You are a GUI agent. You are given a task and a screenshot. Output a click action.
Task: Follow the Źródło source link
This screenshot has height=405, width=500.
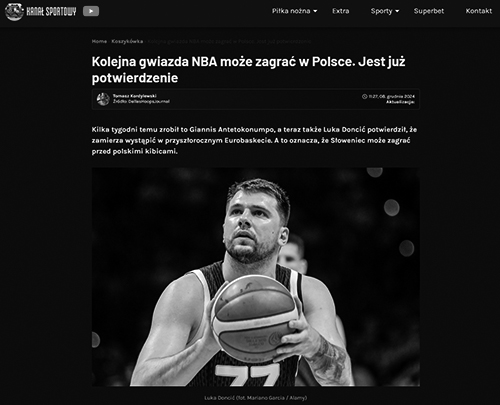pos(141,102)
